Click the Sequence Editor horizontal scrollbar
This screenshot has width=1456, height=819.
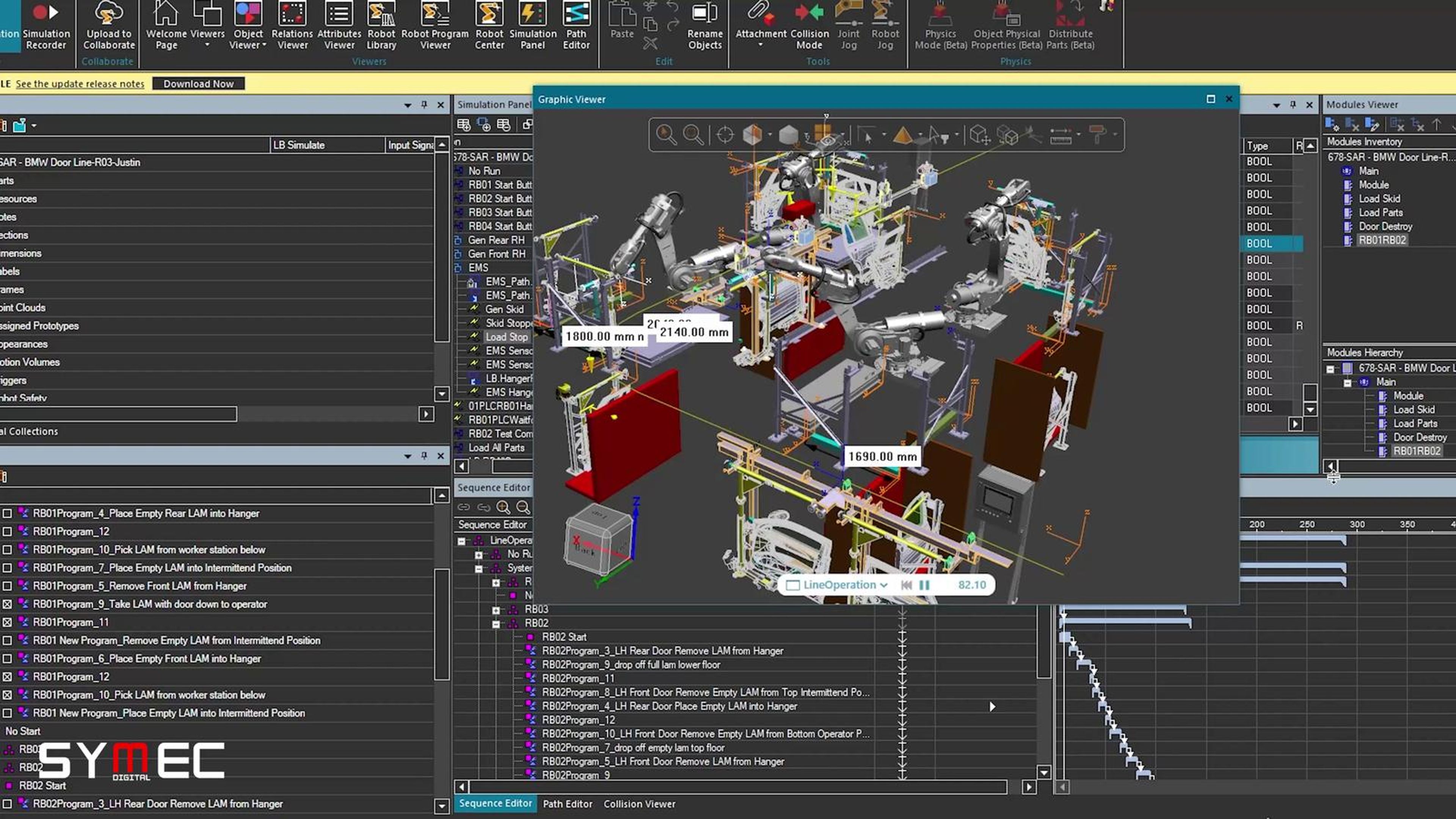coord(738,787)
